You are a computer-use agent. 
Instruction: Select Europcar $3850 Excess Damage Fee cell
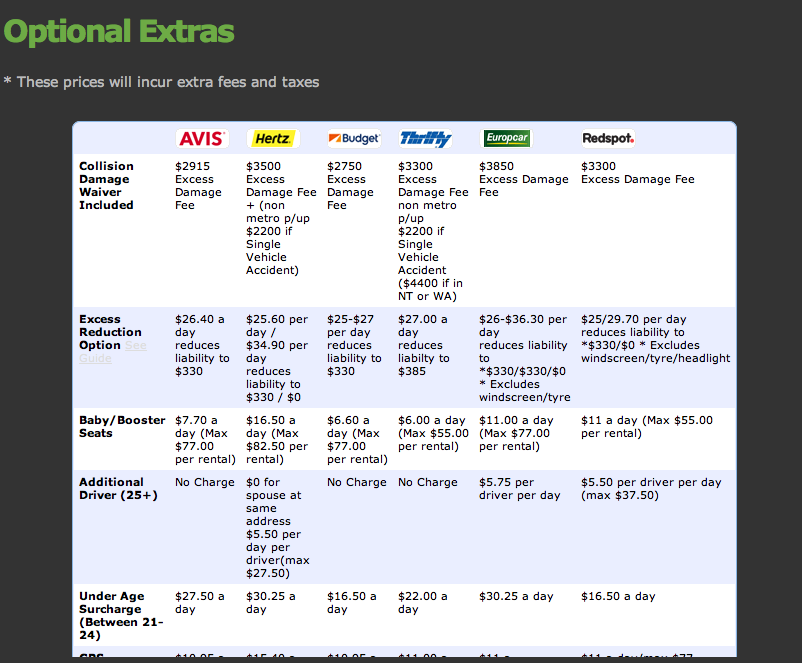point(523,179)
